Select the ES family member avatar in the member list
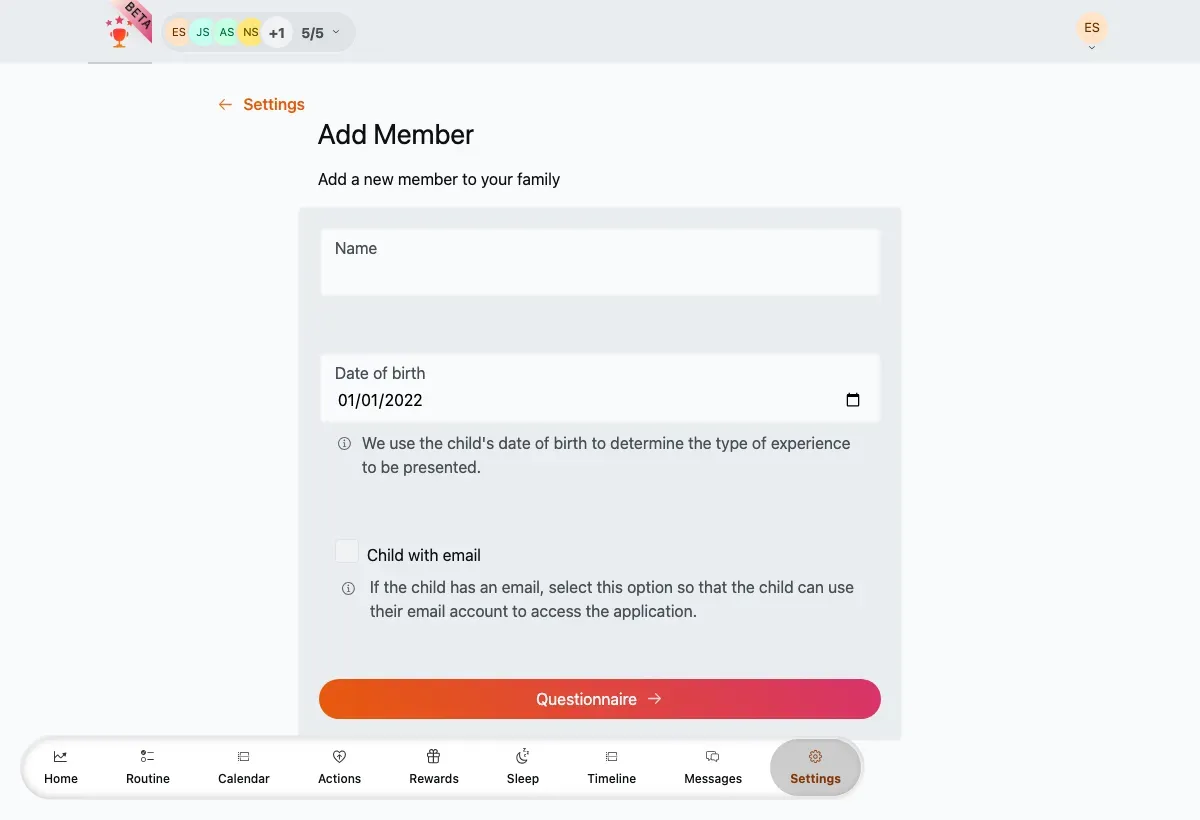Screen dimensions: 1200x820 point(179,33)
